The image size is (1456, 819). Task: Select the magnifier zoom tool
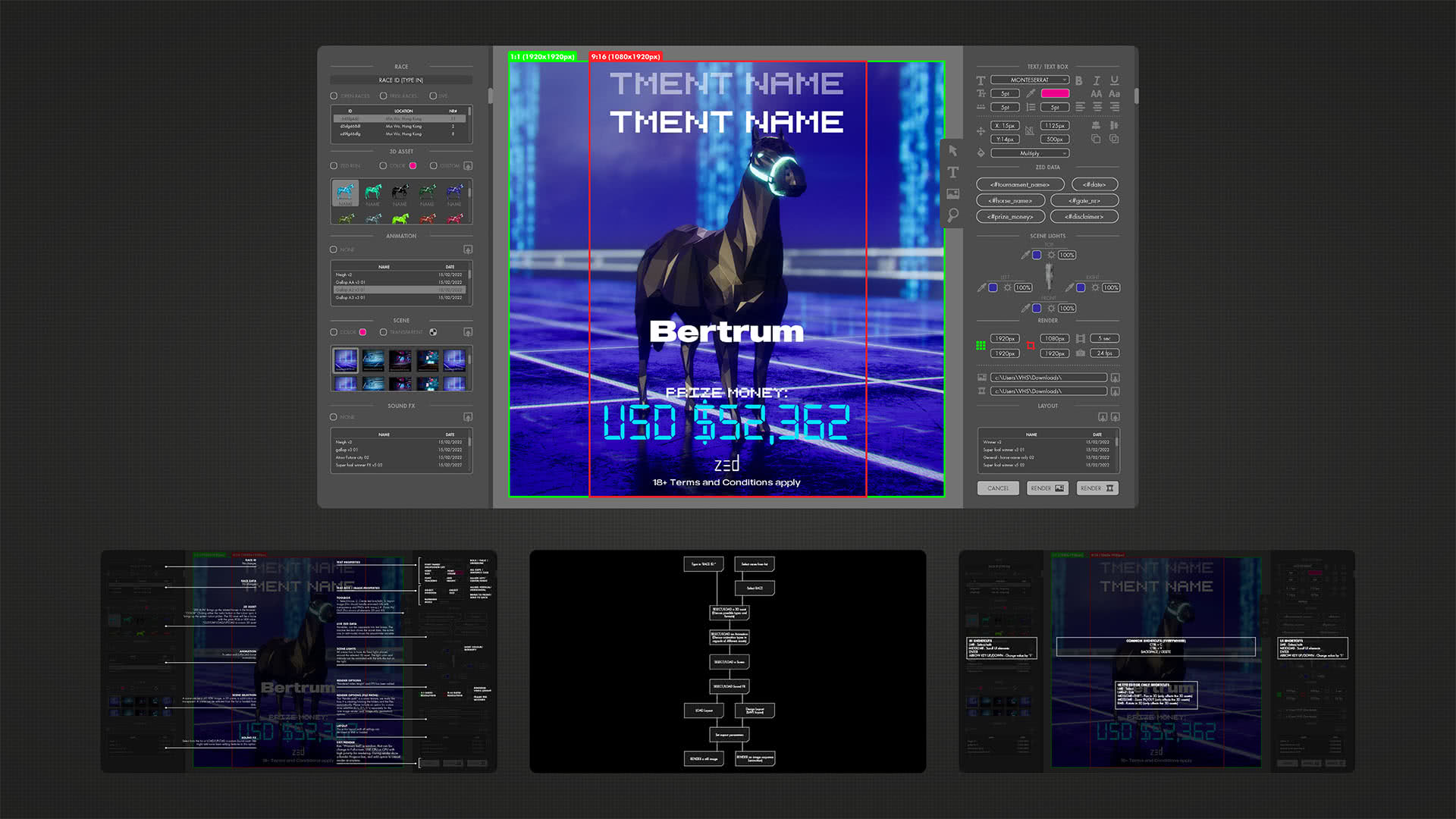coord(953,215)
